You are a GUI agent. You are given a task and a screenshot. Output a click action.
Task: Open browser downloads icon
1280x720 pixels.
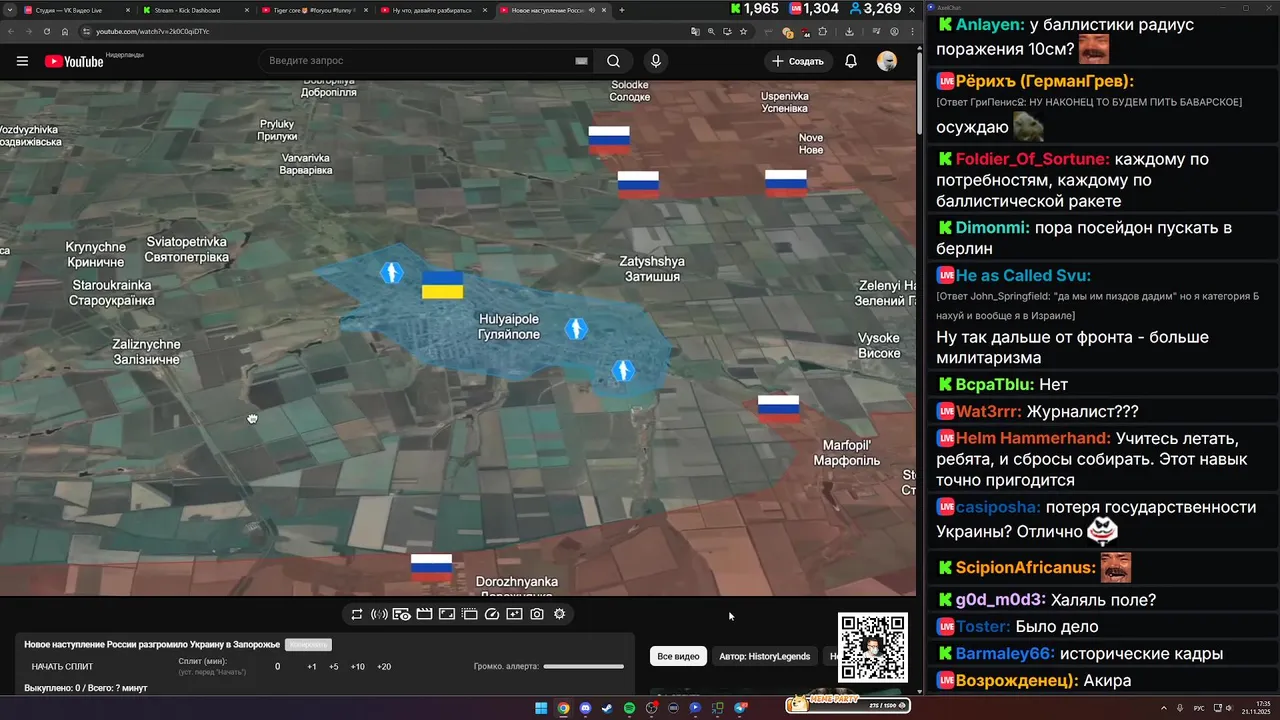pyautogui.click(x=849, y=32)
